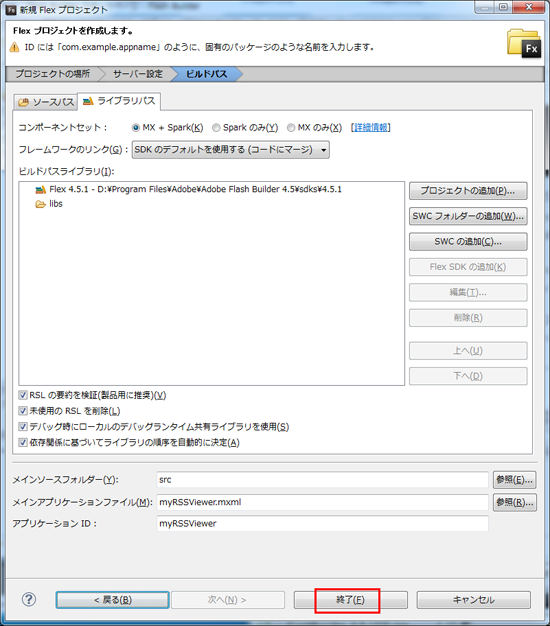Go to the サーバー設定 step
550x626 pixels.
point(138,74)
